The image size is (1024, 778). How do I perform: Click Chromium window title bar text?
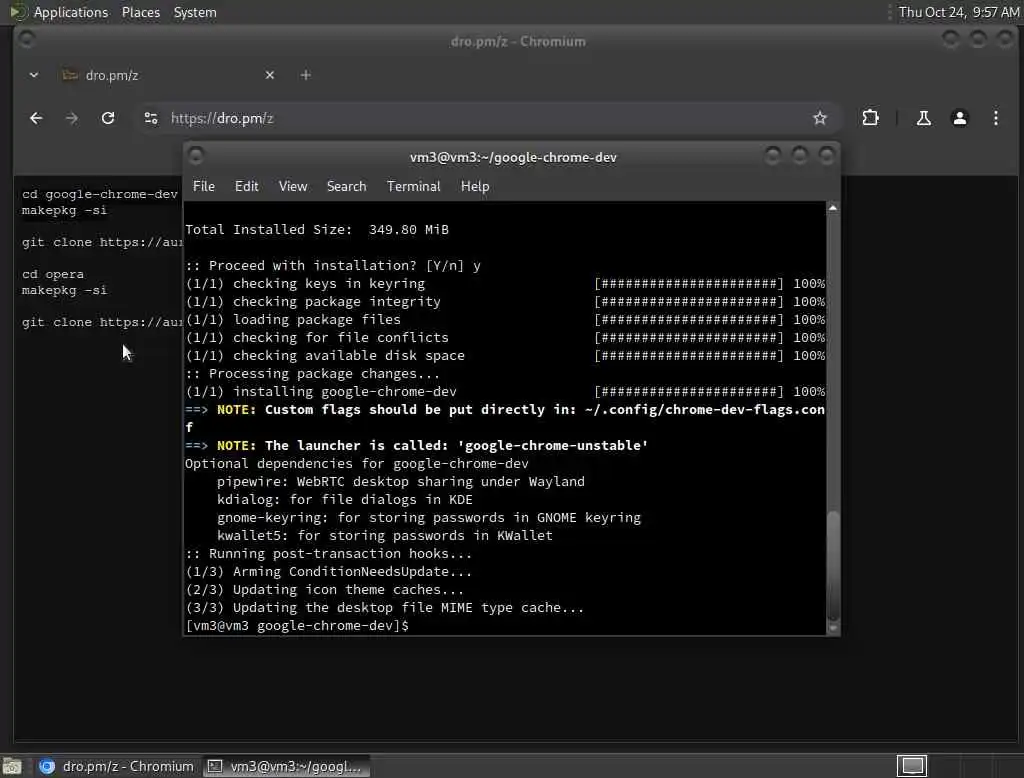pyautogui.click(x=518, y=41)
